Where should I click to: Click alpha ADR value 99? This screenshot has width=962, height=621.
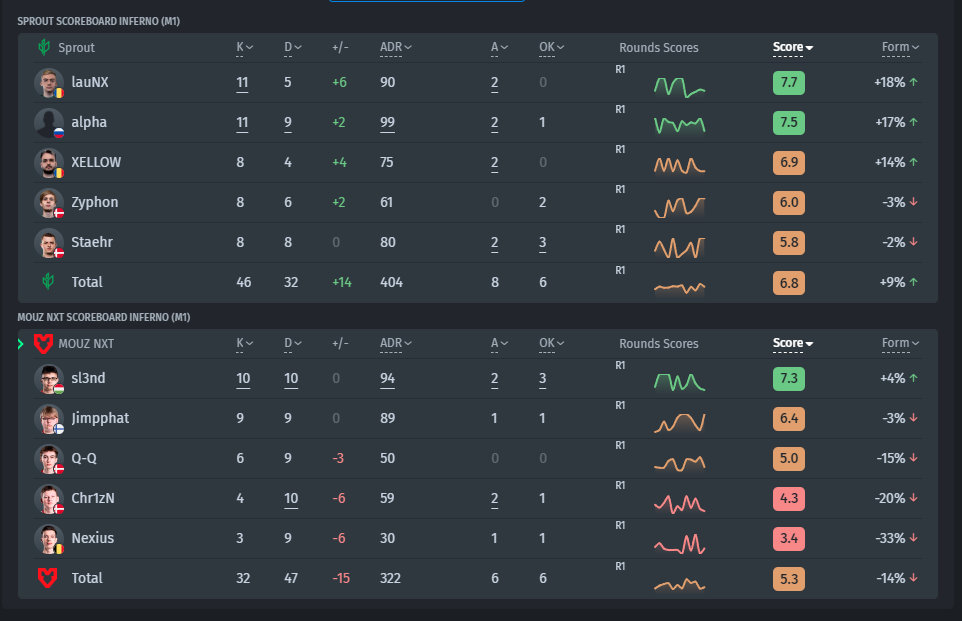(387, 123)
